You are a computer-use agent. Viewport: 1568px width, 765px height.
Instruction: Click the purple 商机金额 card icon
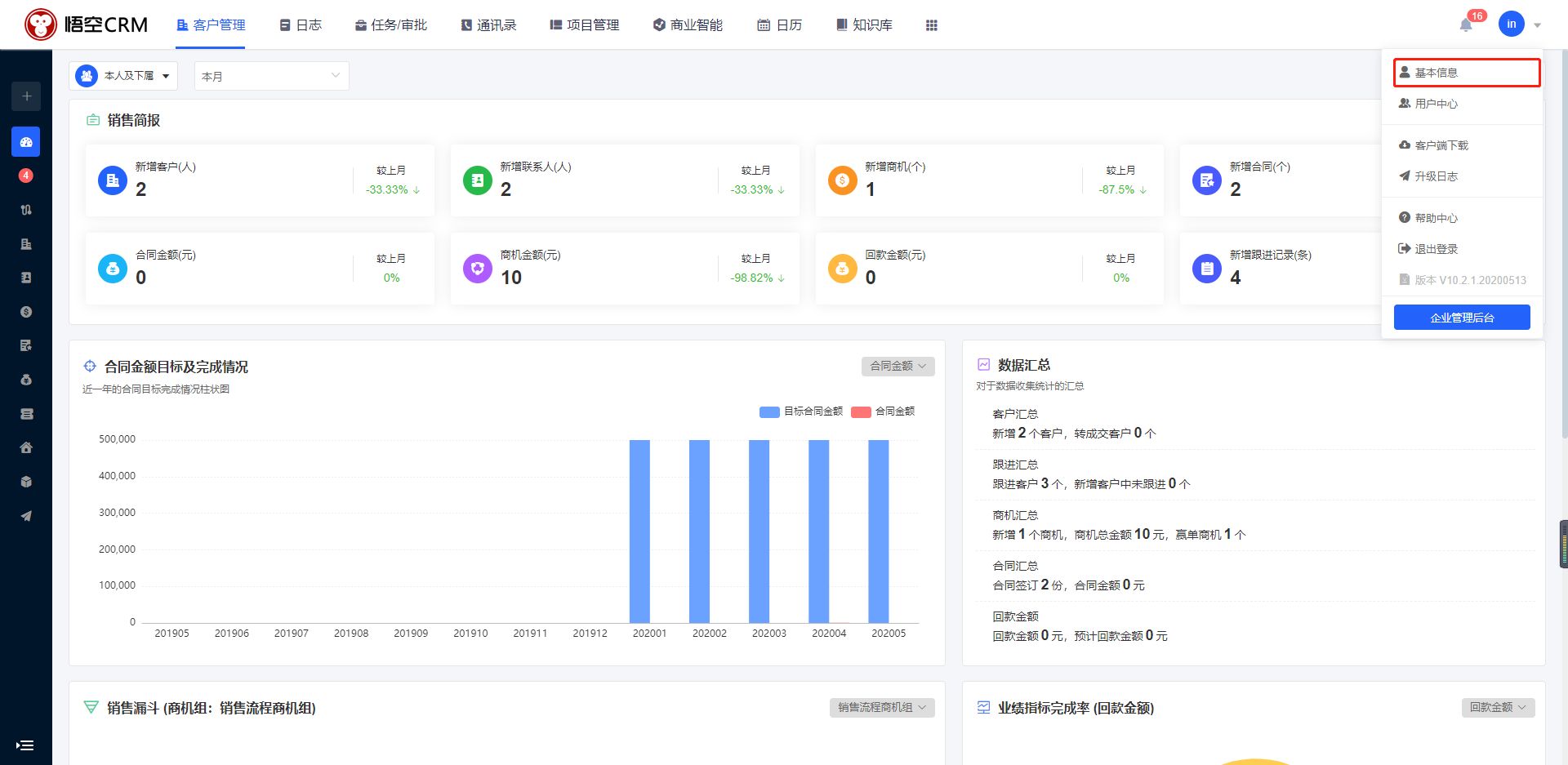click(x=478, y=269)
